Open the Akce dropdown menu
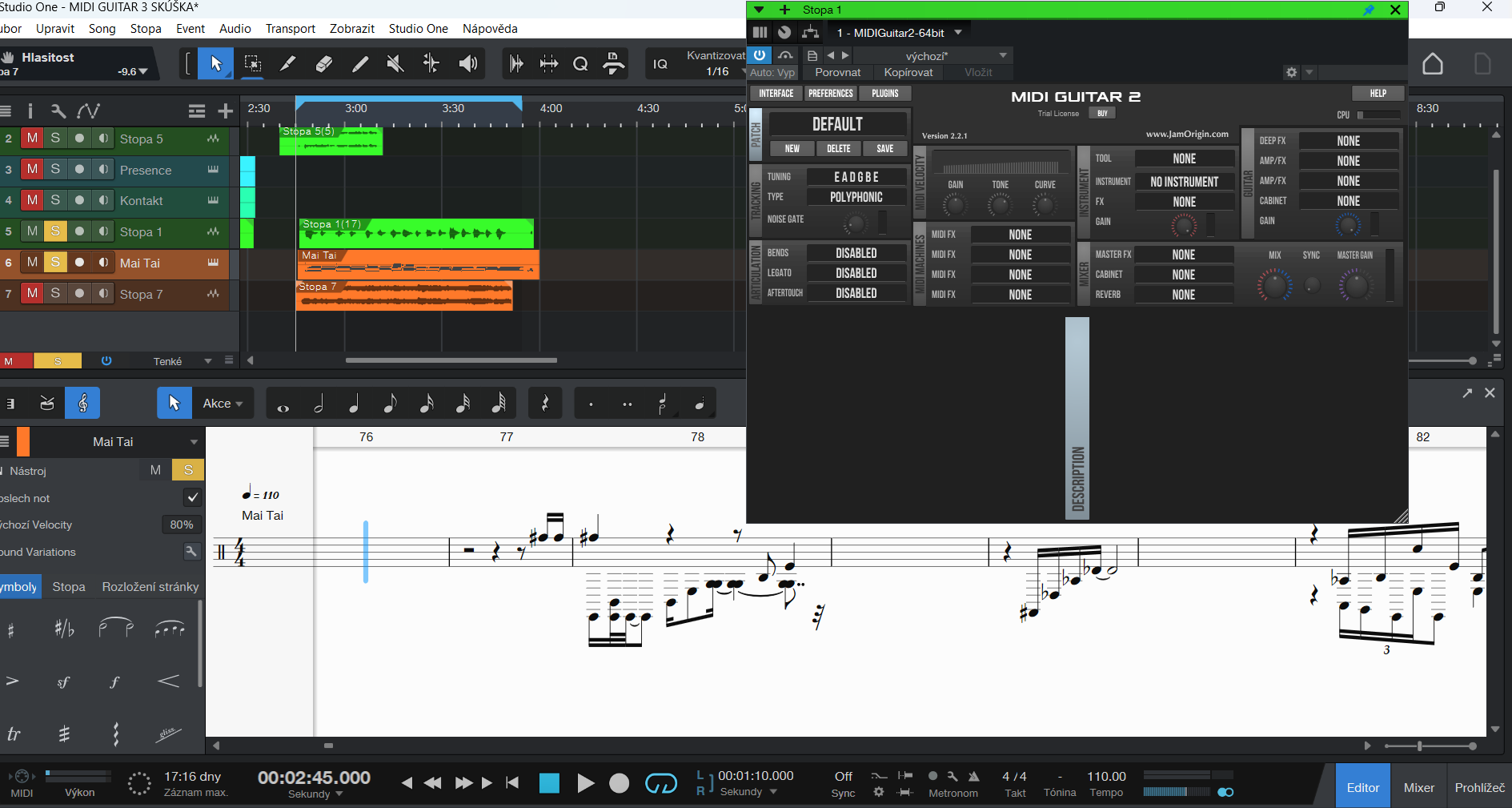 [x=223, y=404]
